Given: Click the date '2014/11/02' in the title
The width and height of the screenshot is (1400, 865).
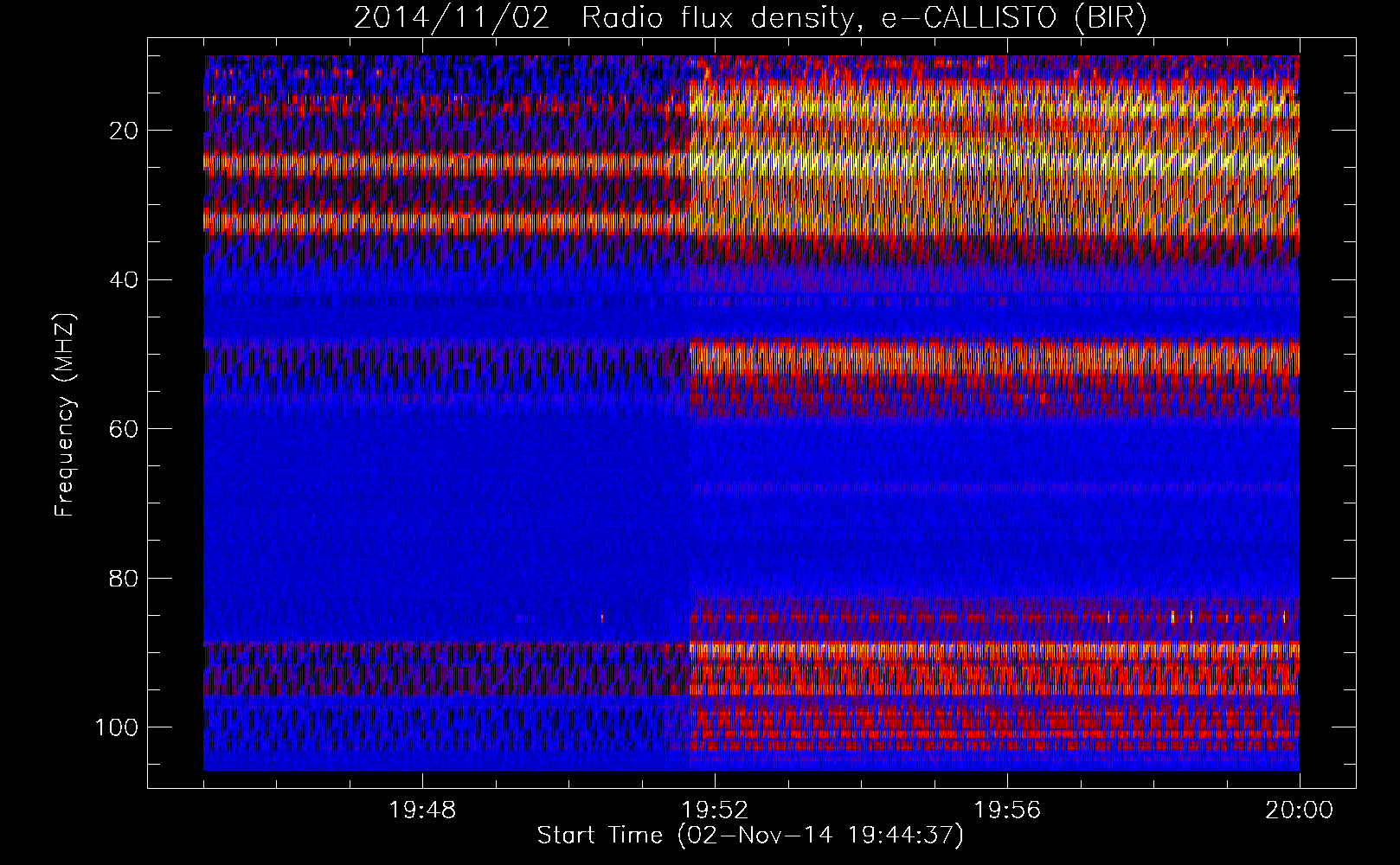Looking at the screenshot, I should [452, 18].
